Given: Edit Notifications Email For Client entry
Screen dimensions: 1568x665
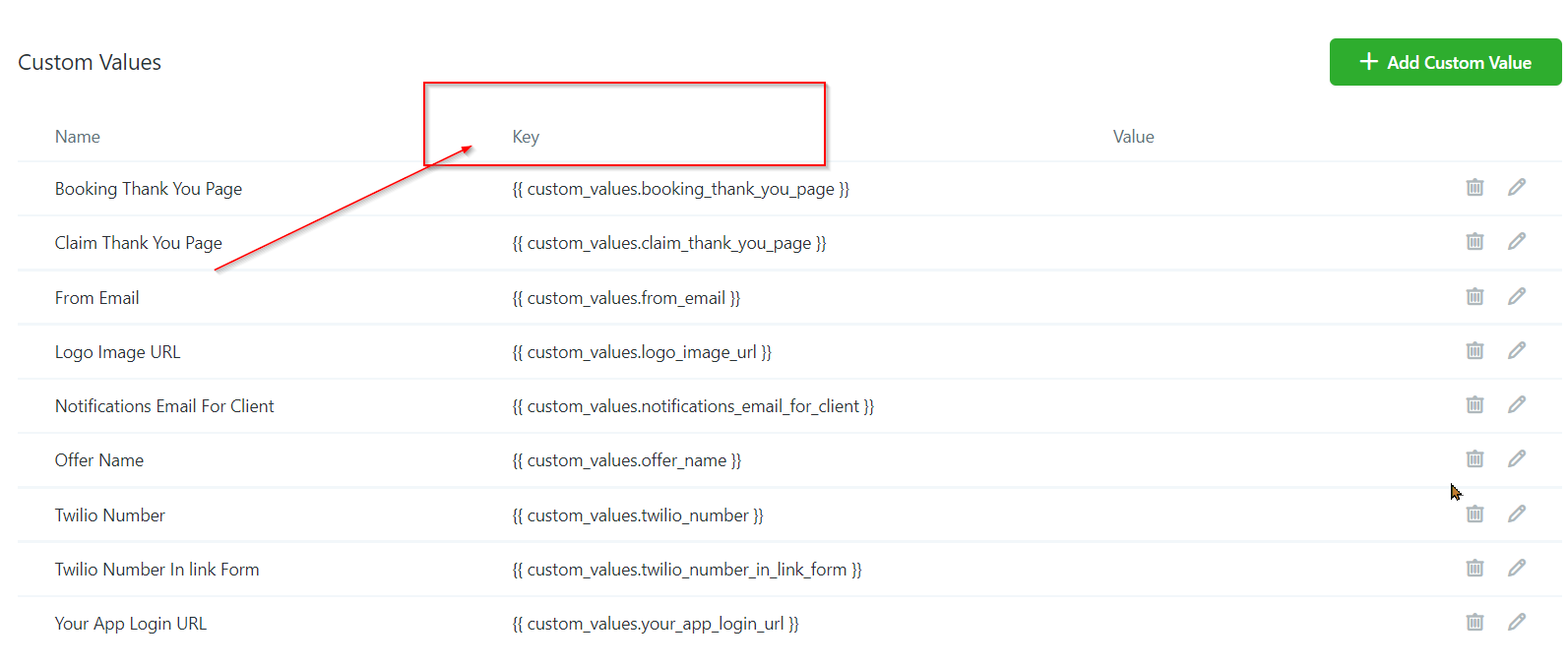Looking at the screenshot, I should click(x=1517, y=404).
